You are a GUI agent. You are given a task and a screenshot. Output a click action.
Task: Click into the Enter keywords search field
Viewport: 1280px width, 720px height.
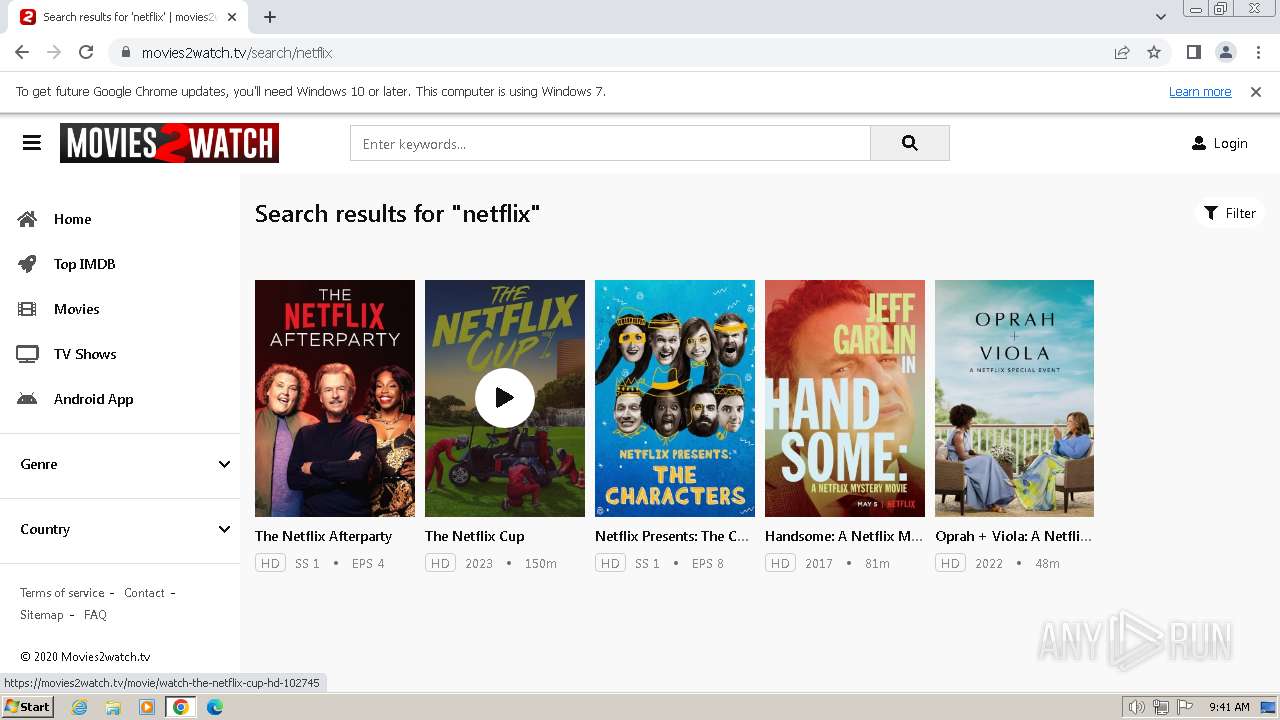point(610,143)
